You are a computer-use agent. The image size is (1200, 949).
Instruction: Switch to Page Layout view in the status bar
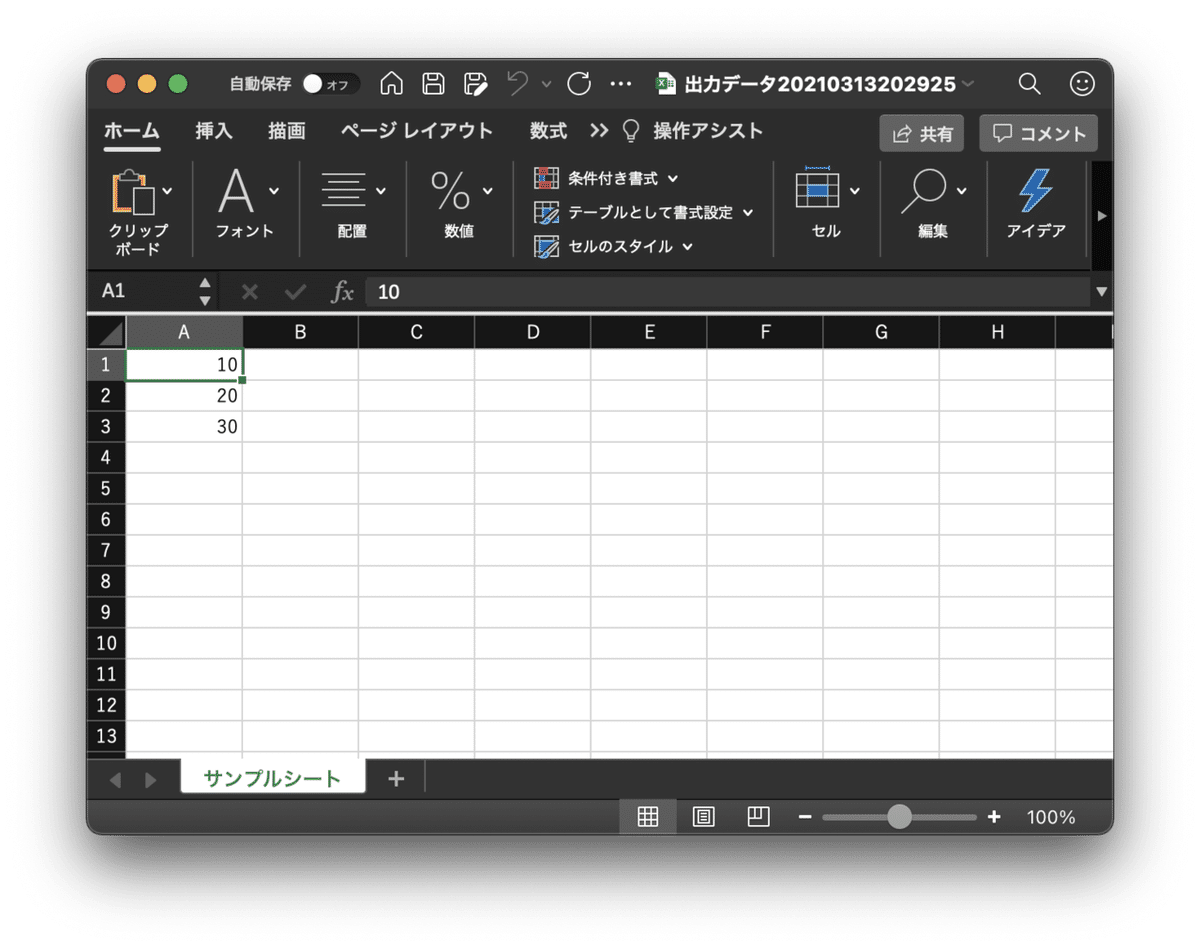(x=703, y=816)
